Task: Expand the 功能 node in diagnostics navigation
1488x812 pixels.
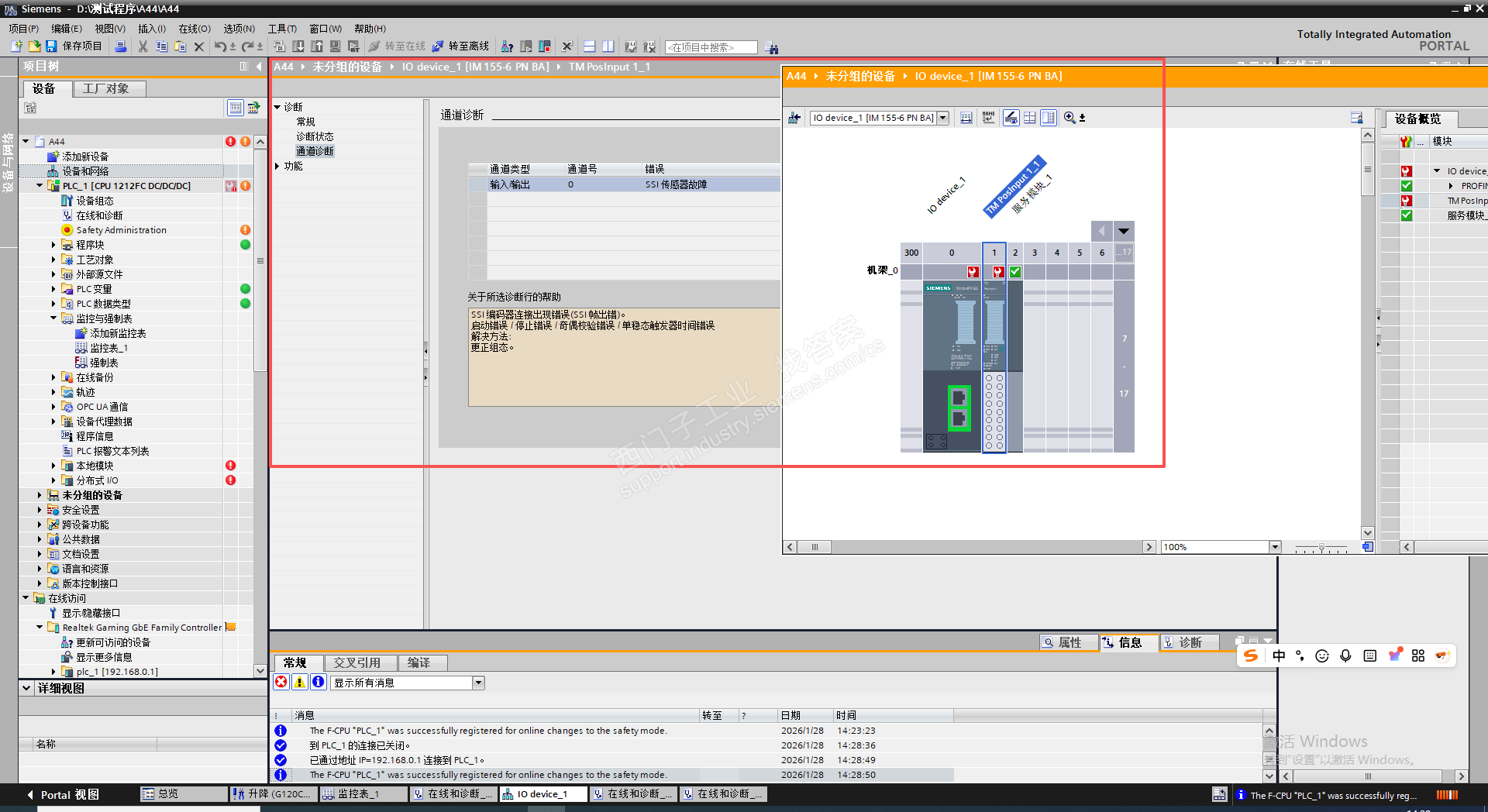Action: pos(277,166)
